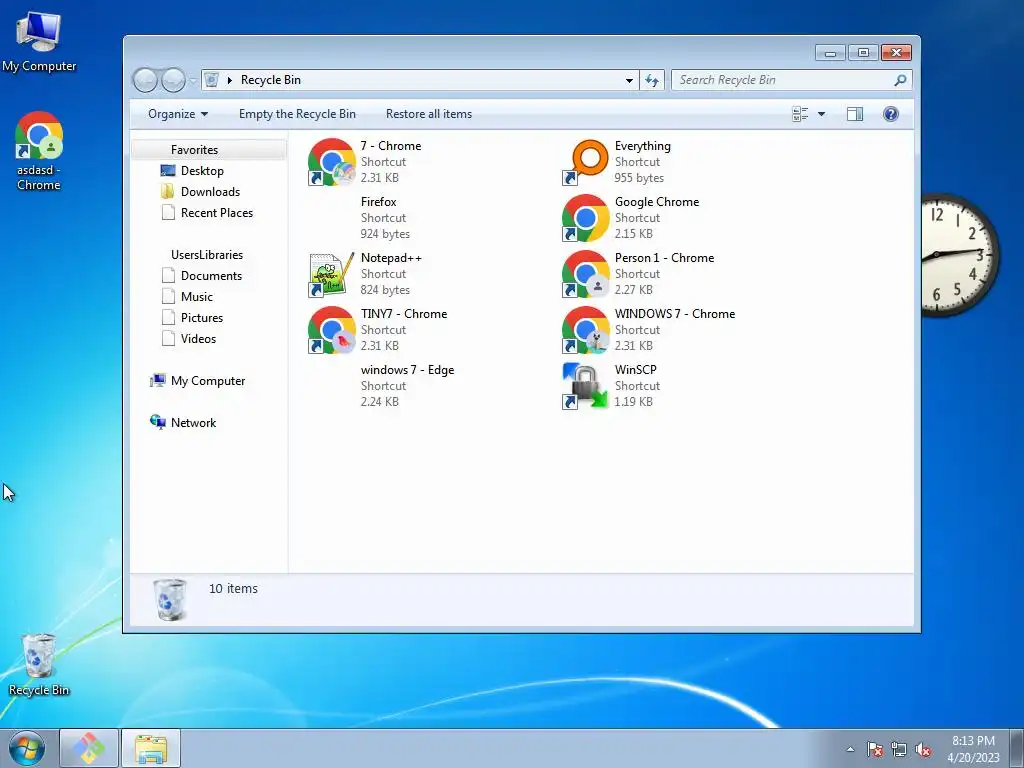1024x768 pixels.
Task: Select the 7 - Chrome shortcut icon
Action: (332, 162)
